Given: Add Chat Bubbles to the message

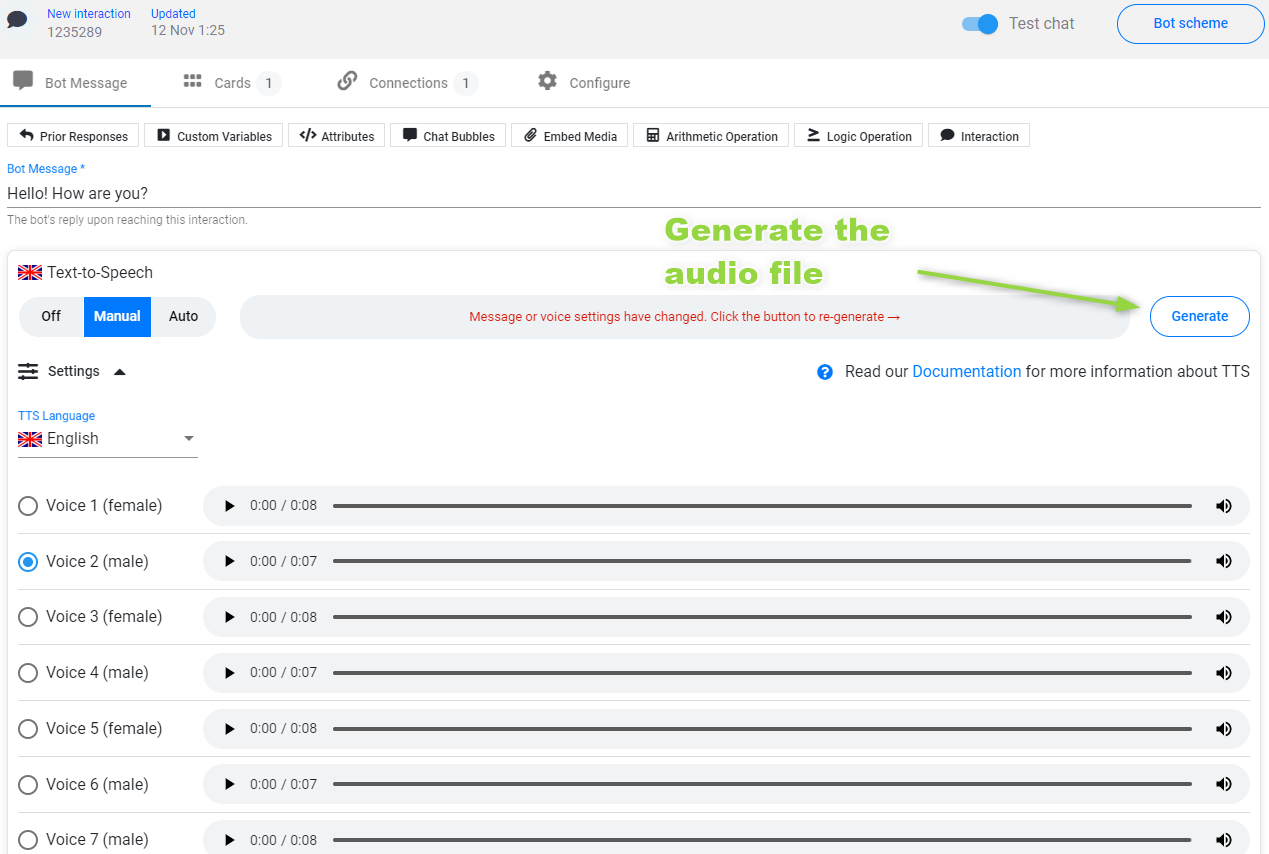Looking at the screenshot, I should pyautogui.click(x=448, y=136).
